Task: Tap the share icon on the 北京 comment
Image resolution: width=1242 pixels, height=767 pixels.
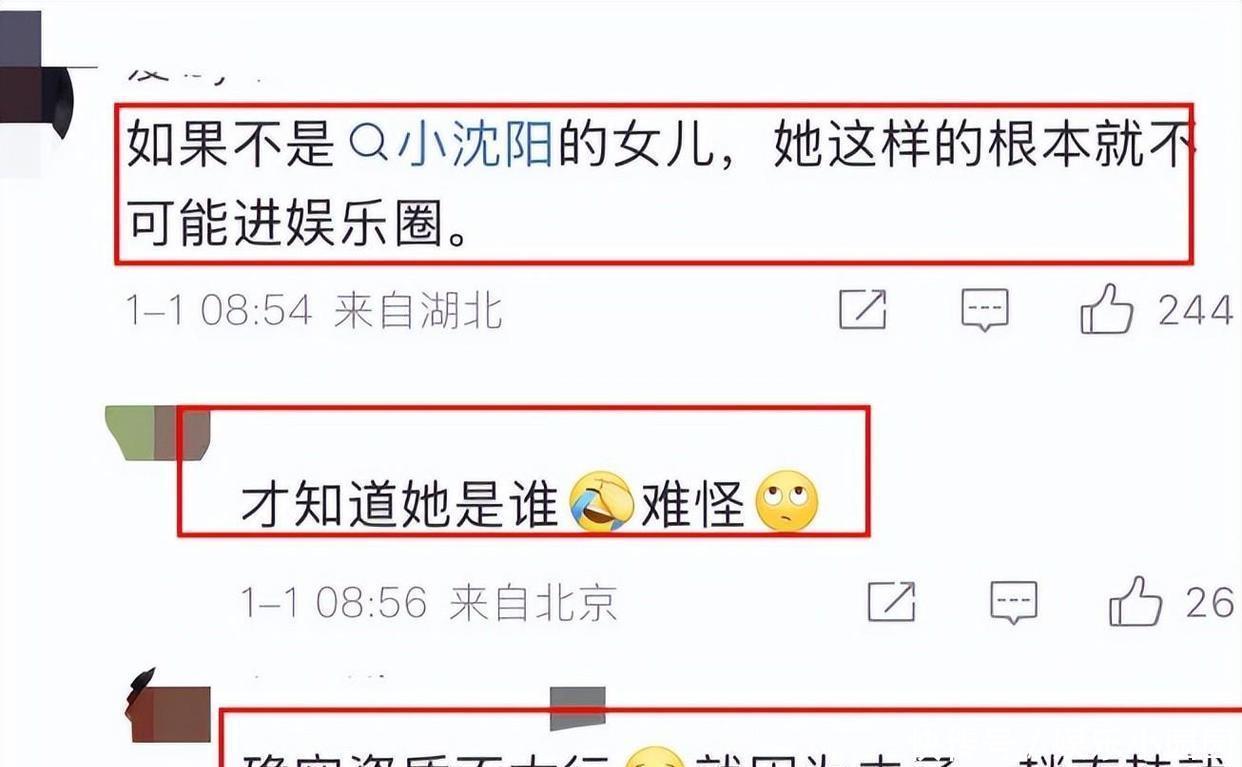Action: 891,601
